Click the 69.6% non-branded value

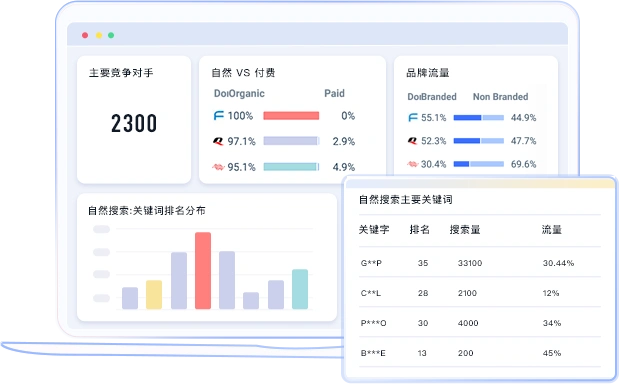click(x=523, y=164)
